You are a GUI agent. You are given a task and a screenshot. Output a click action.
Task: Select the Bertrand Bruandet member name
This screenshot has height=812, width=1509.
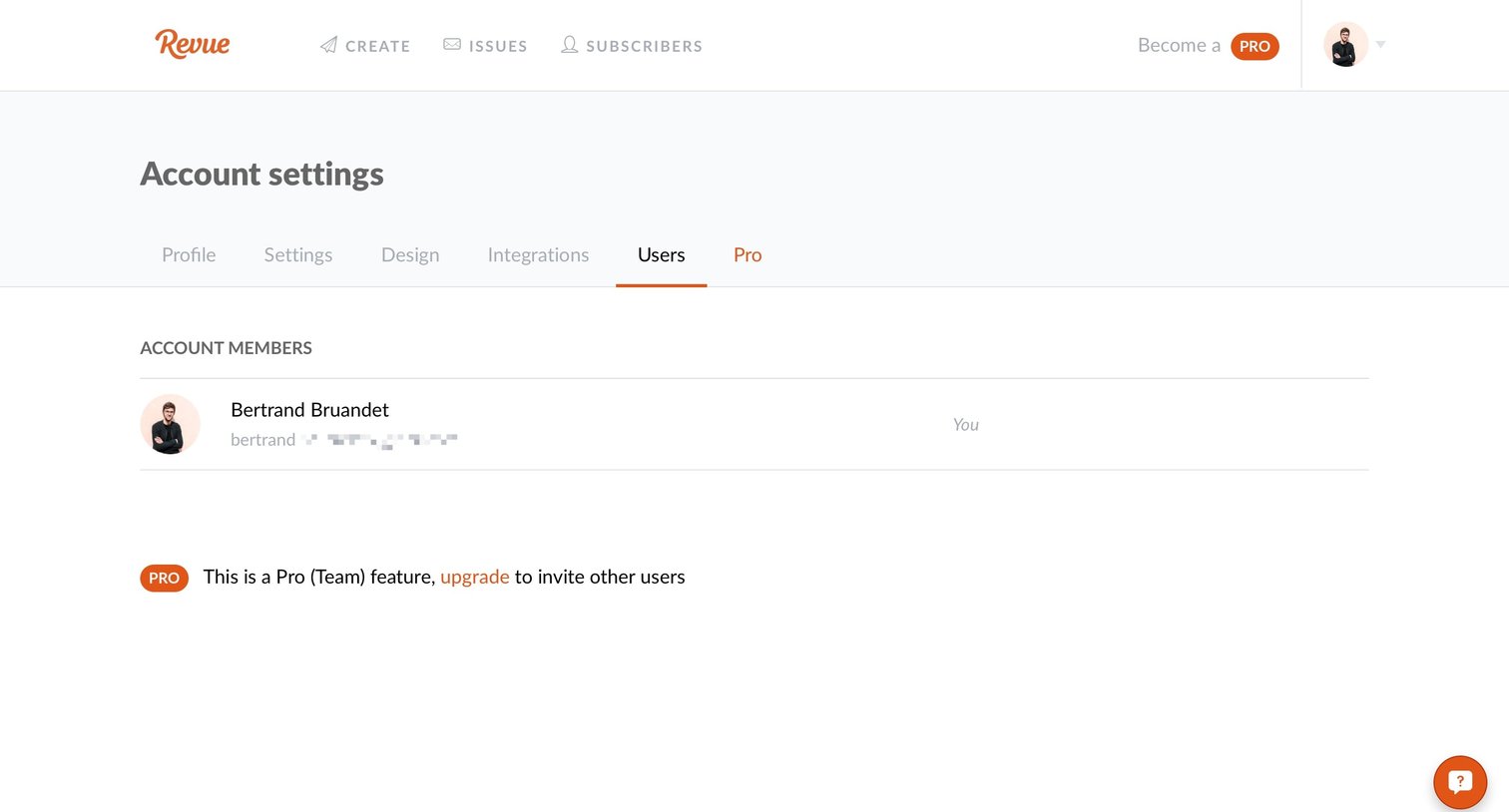click(x=309, y=410)
